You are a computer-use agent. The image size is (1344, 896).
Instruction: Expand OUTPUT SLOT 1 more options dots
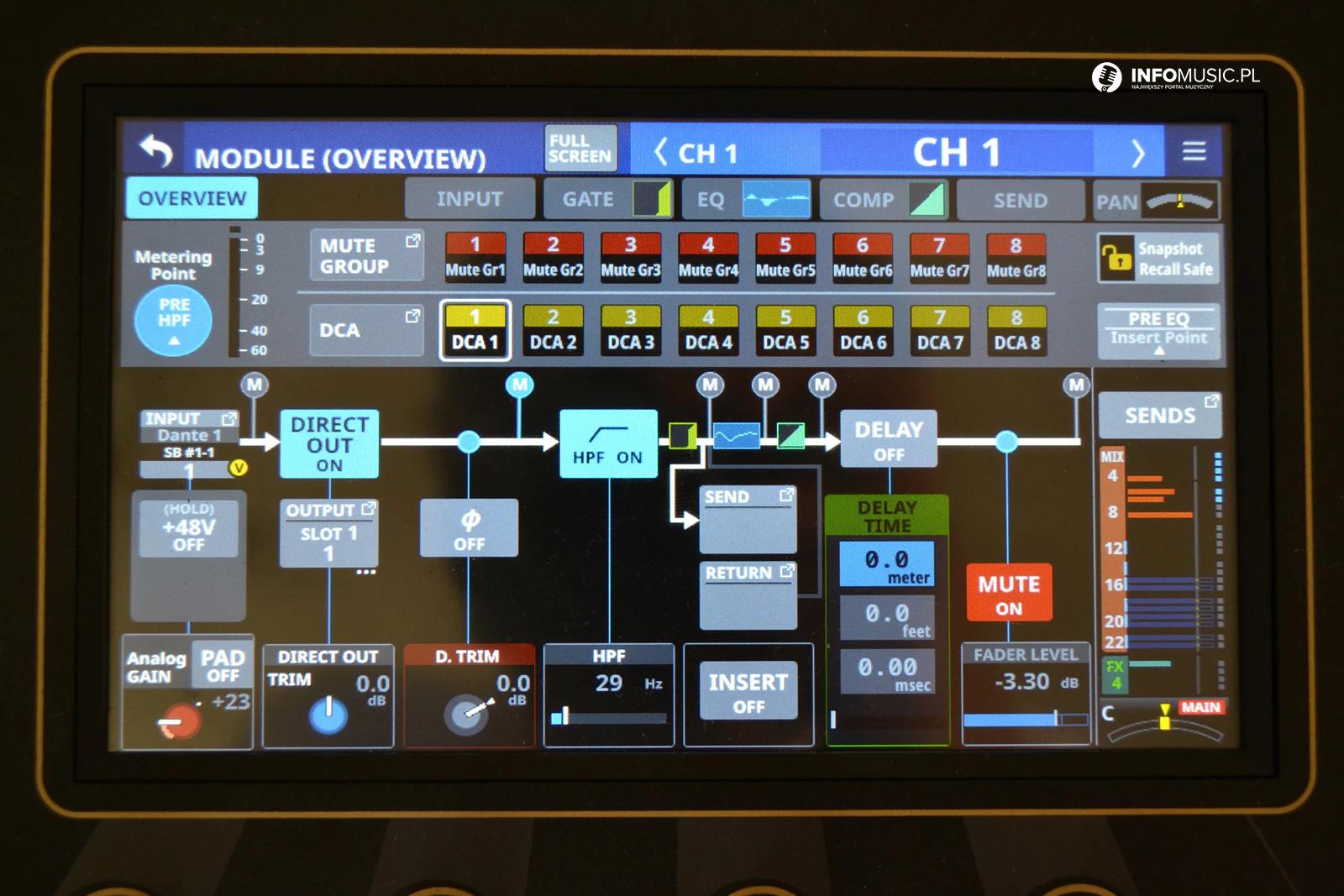pyautogui.click(x=366, y=573)
